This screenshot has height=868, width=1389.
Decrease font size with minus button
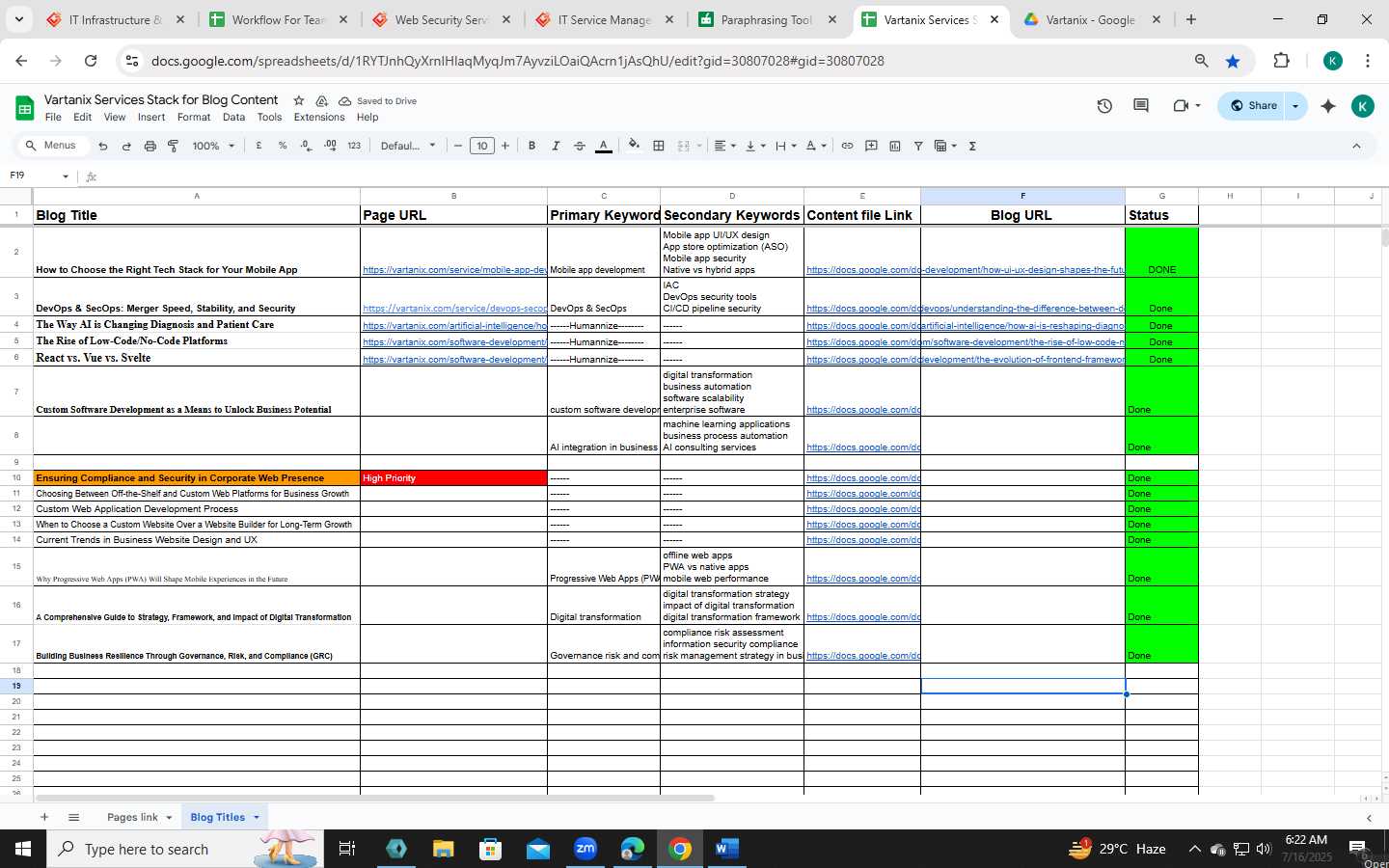tap(458, 146)
